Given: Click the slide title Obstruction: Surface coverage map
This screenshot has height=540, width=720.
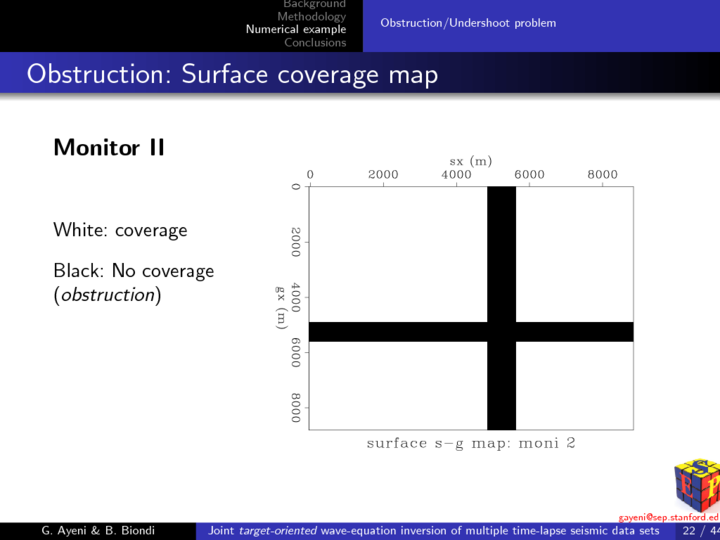Looking at the screenshot, I should pyautogui.click(x=232, y=75).
